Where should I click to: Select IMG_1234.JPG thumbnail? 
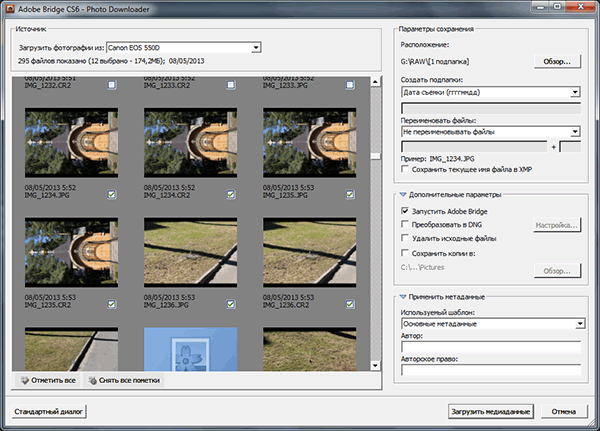[x=72, y=143]
